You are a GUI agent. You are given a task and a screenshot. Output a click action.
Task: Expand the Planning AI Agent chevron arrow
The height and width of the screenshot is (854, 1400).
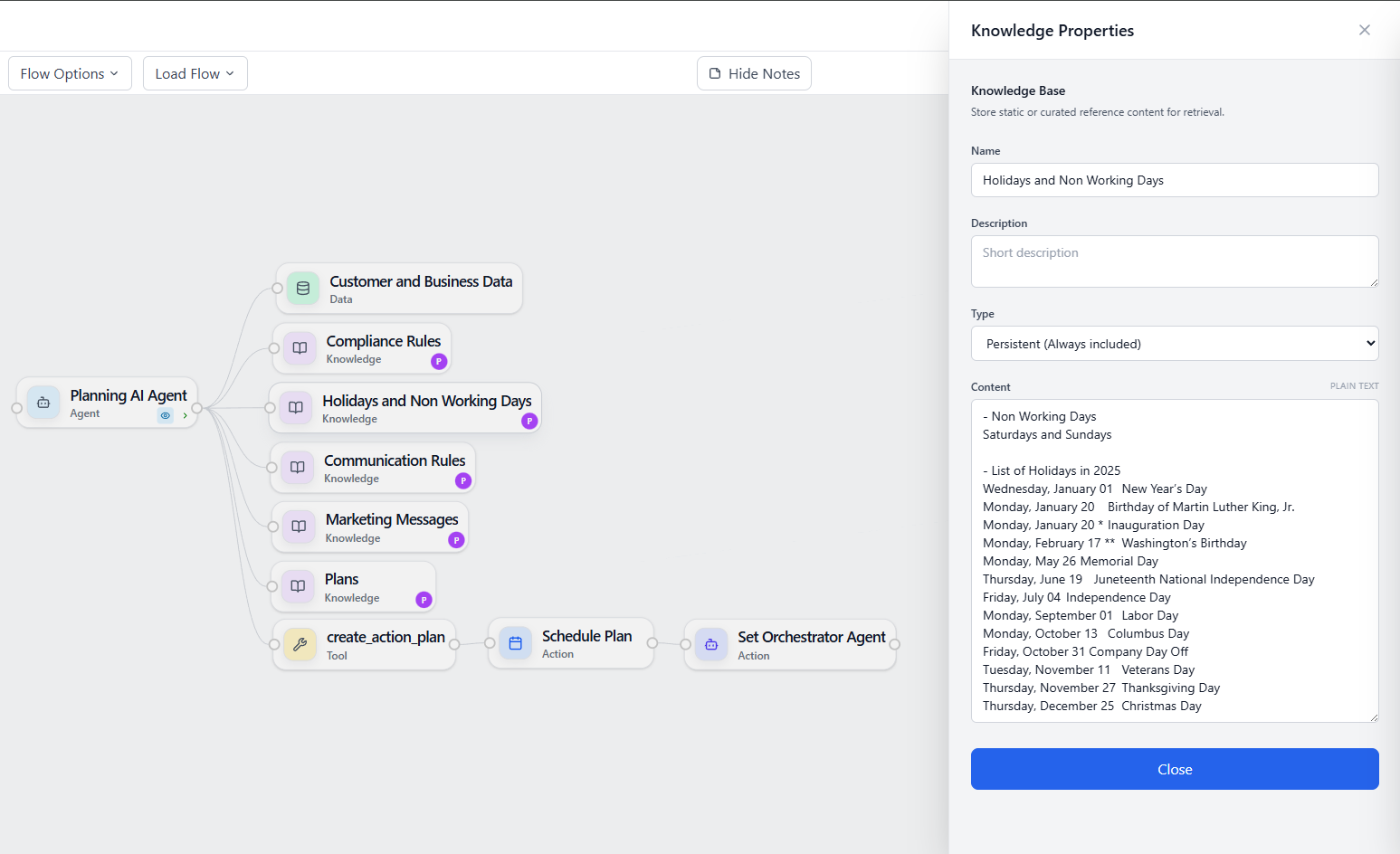coord(186,415)
